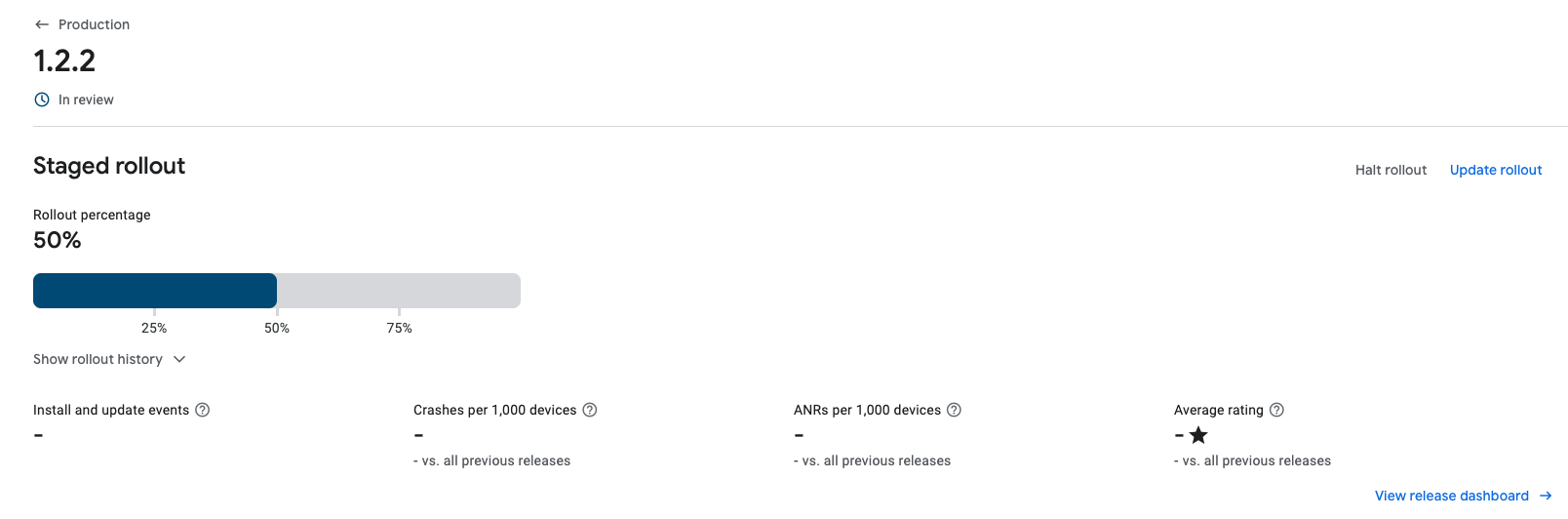Open View release dashboard link
1568x519 pixels.
tap(1452, 496)
